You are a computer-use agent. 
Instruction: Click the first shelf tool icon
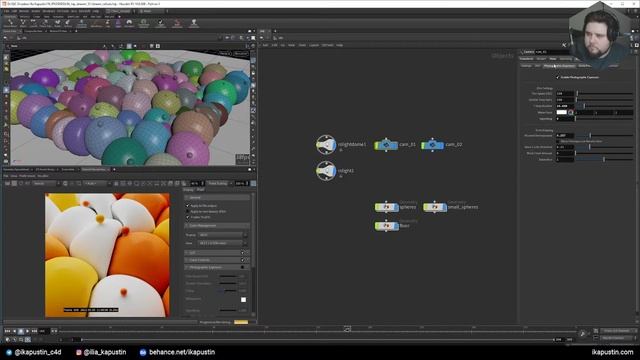click(x=11, y=23)
